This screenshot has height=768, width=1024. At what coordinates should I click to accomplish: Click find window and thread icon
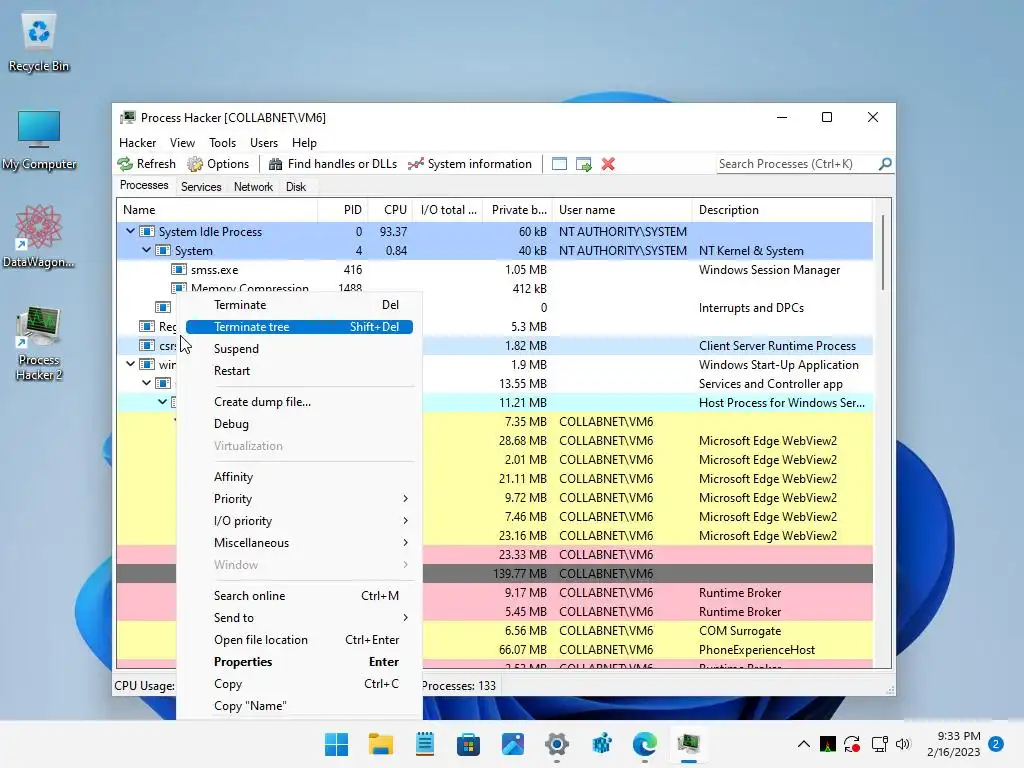point(584,164)
